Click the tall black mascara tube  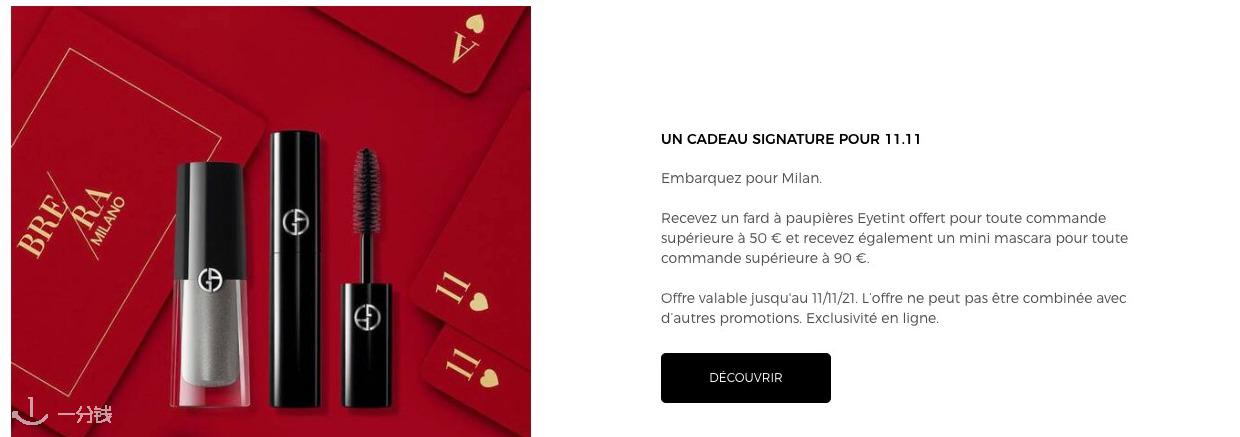(x=294, y=269)
